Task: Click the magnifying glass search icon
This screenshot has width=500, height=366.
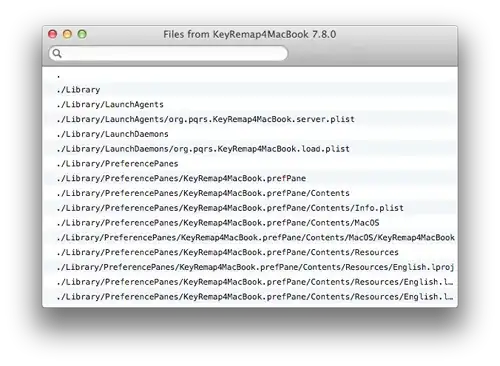Action: [x=57, y=53]
